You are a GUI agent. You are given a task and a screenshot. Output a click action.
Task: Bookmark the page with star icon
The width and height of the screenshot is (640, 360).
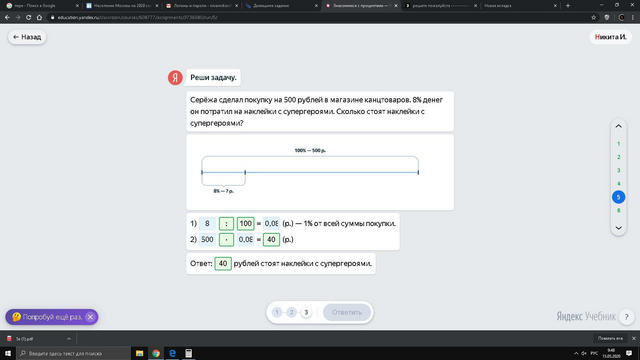tap(593, 18)
